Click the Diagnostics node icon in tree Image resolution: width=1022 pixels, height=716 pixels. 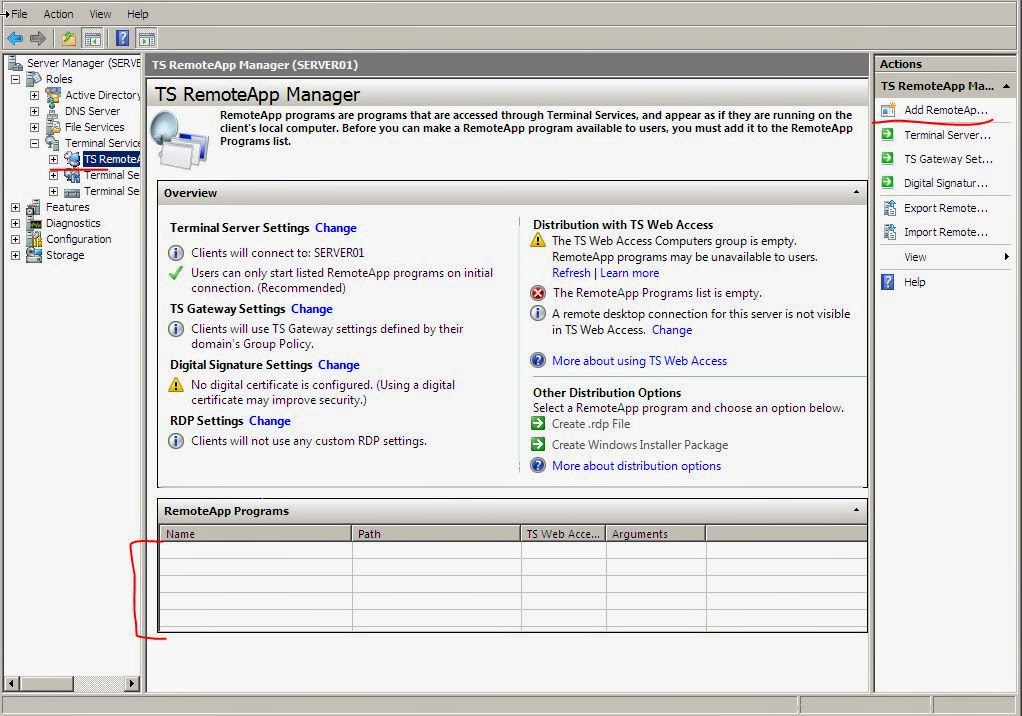pos(34,223)
